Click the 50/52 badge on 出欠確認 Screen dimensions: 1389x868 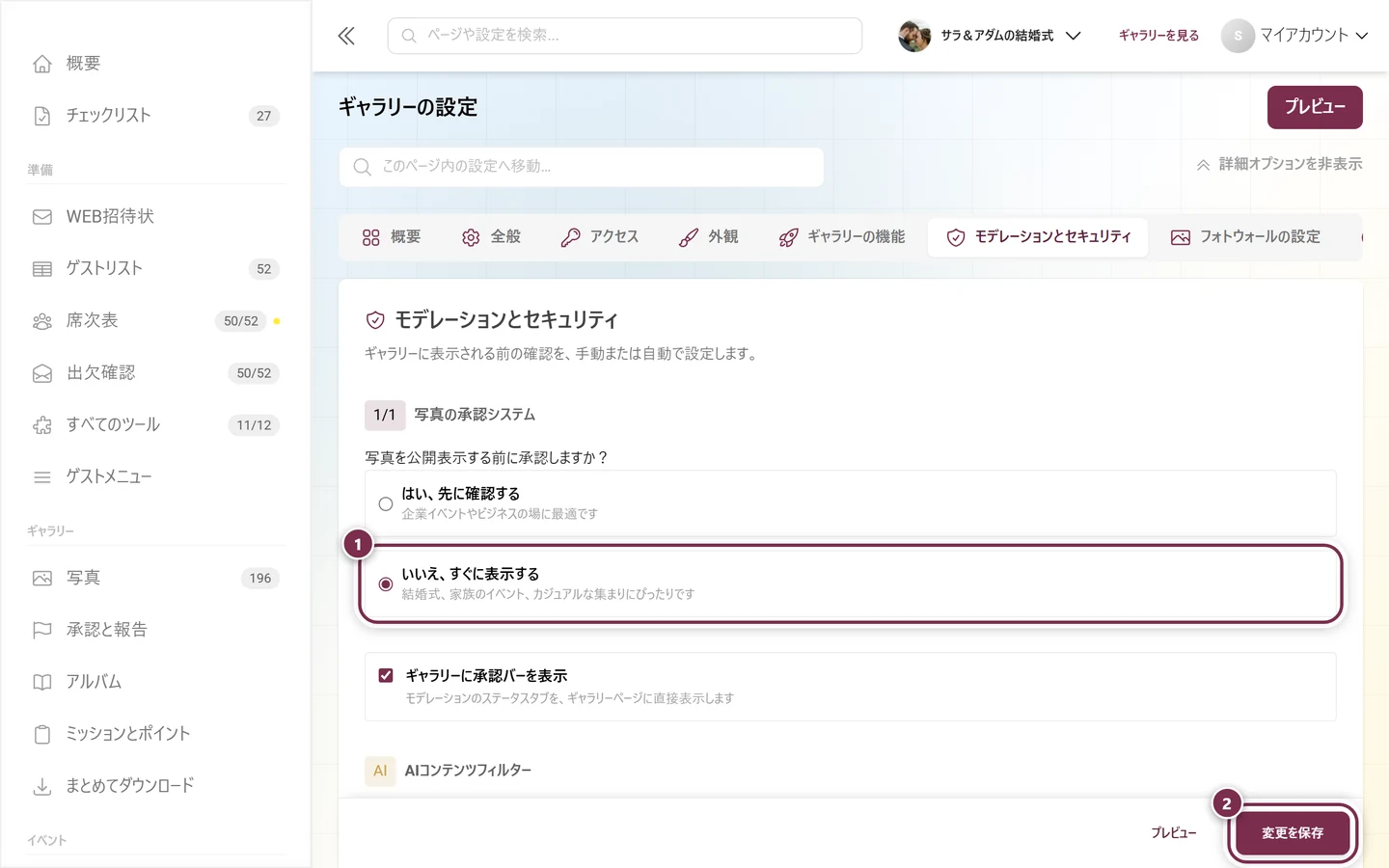click(x=254, y=373)
